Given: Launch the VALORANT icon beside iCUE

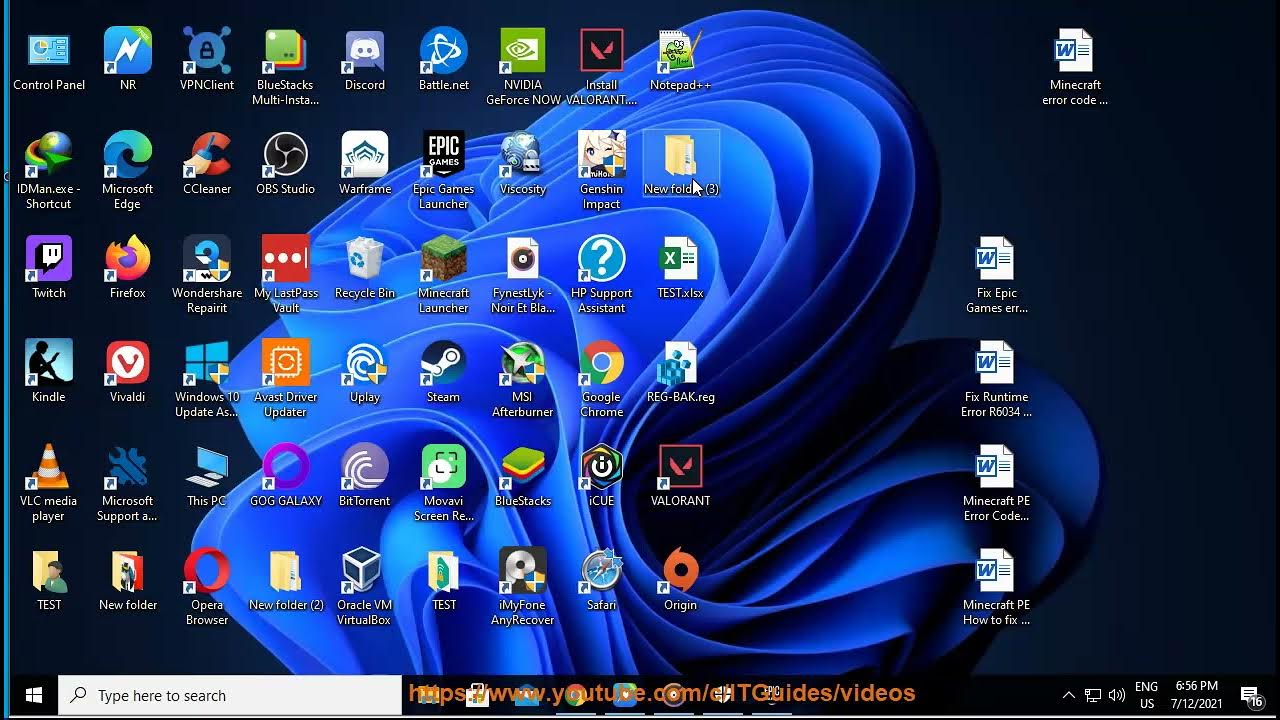Looking at the screenshot, I should pos(680,476).
